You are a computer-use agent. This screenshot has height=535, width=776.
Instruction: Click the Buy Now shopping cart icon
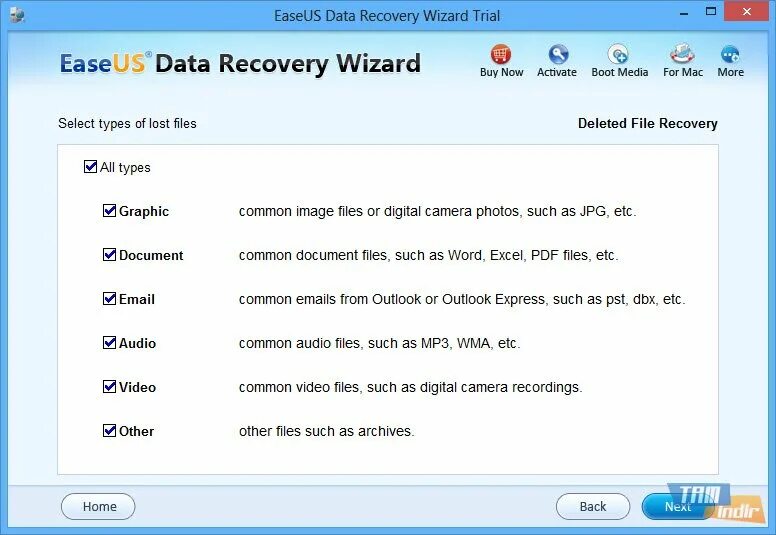(501, 54)
